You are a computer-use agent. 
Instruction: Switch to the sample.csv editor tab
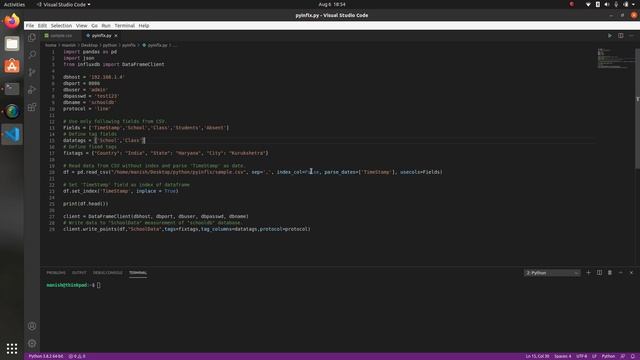click(x=60, y=36)
